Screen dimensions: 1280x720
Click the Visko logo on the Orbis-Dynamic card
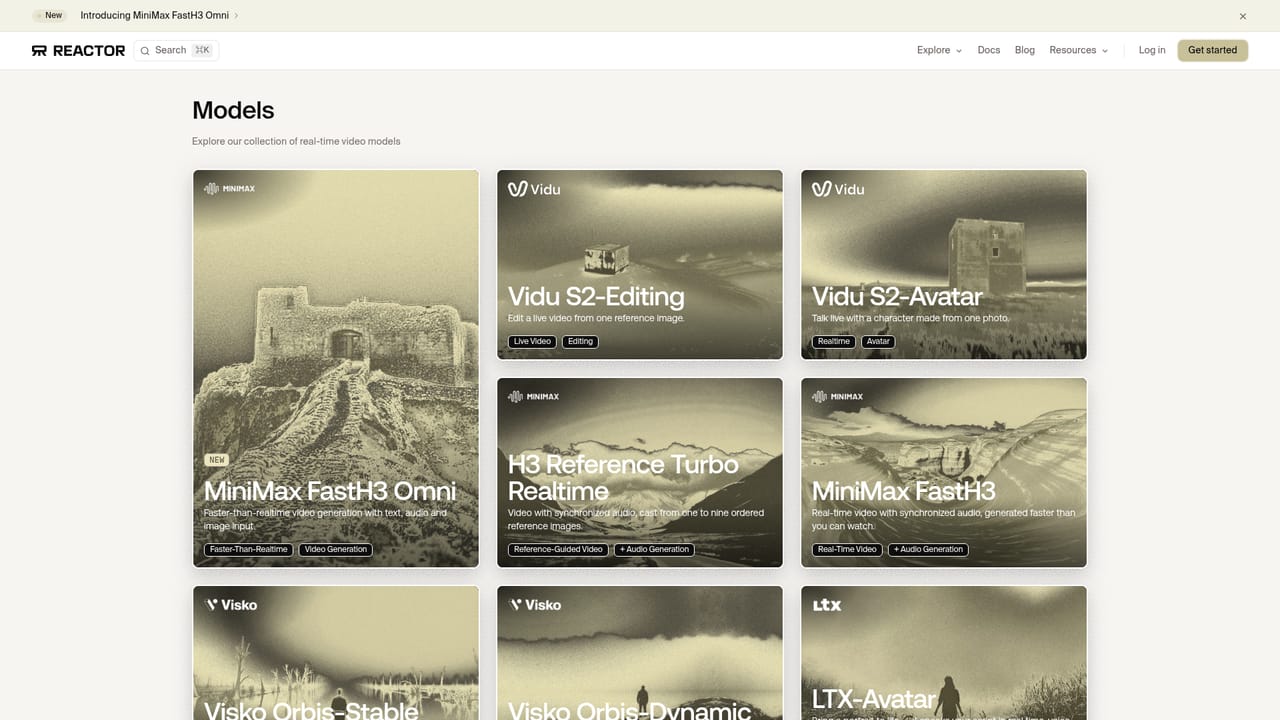(534, 605)
